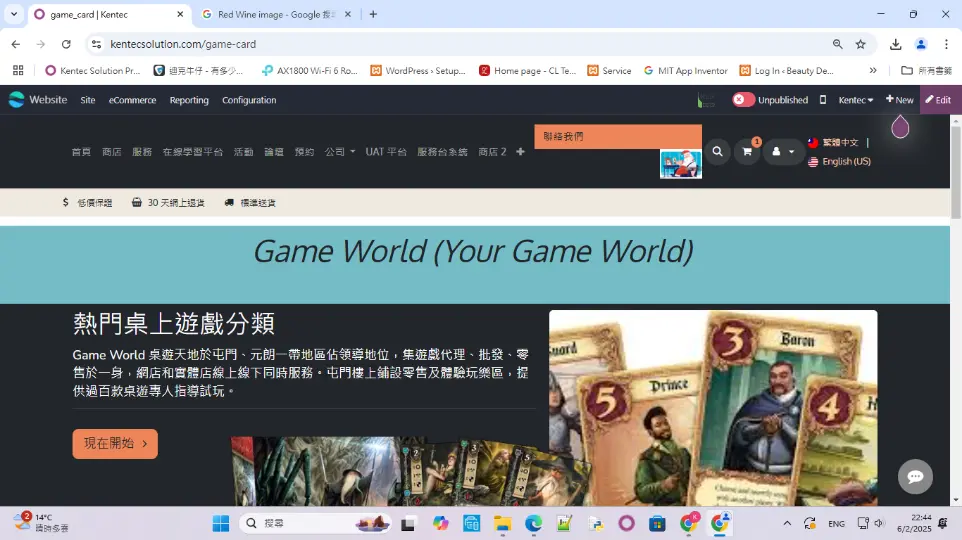Open Chrome zoom magnifier in address bar
This screenshot has height=540, width=962.
837,44
